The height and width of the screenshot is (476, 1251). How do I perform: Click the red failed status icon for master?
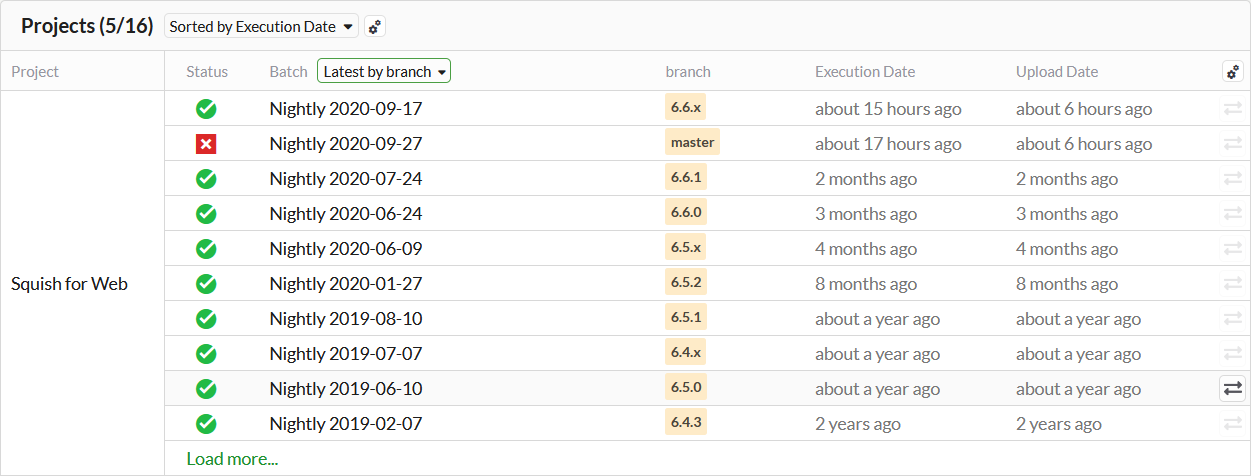(206, 144)
